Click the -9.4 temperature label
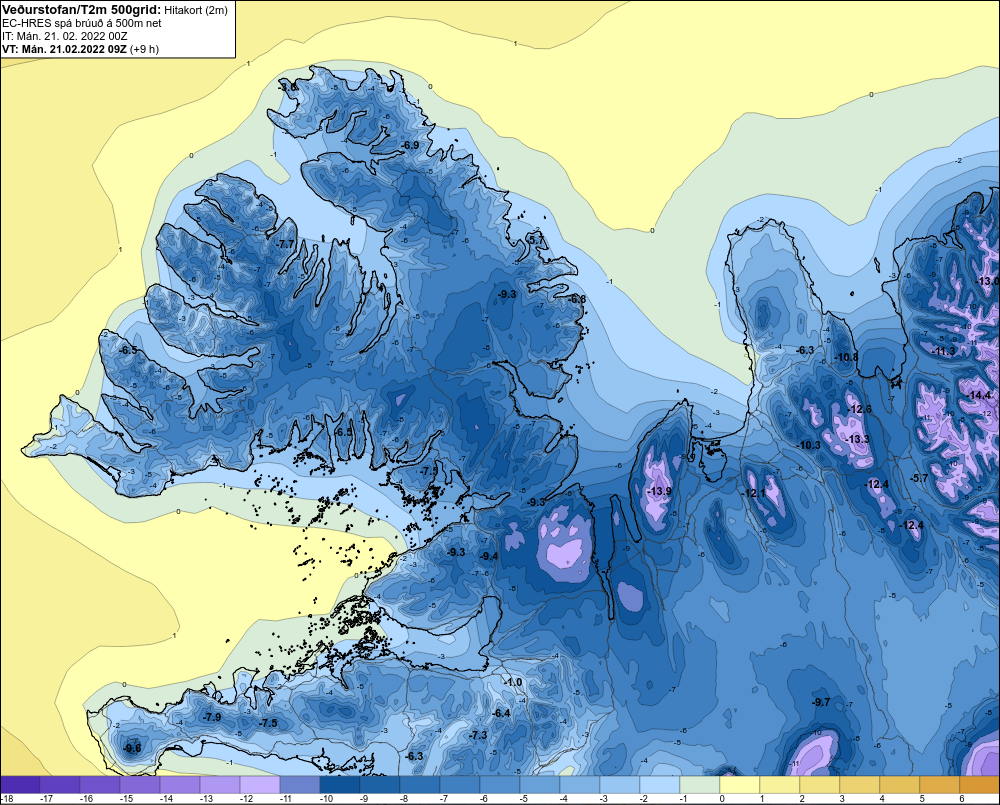Screen dimensions: 1000x805 pyautogui.click(x=489, y=556)
